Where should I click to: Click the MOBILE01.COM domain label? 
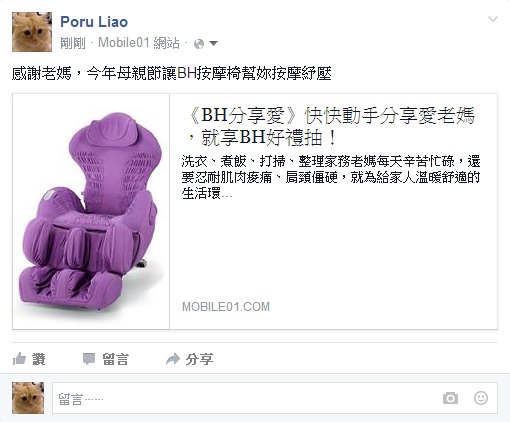click(226, 307)
